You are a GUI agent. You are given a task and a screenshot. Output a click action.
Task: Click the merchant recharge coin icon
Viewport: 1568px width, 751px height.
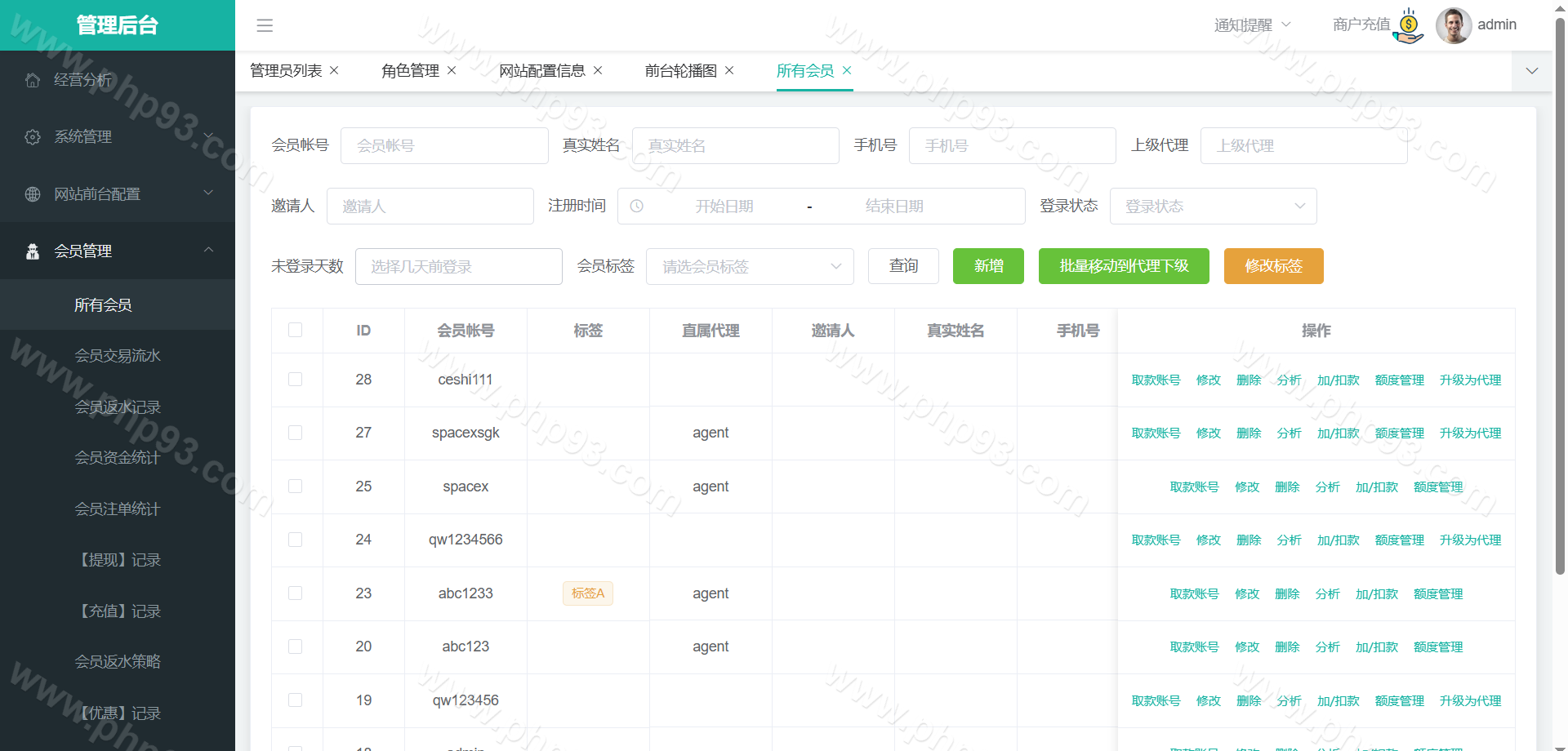[1409, 25]
